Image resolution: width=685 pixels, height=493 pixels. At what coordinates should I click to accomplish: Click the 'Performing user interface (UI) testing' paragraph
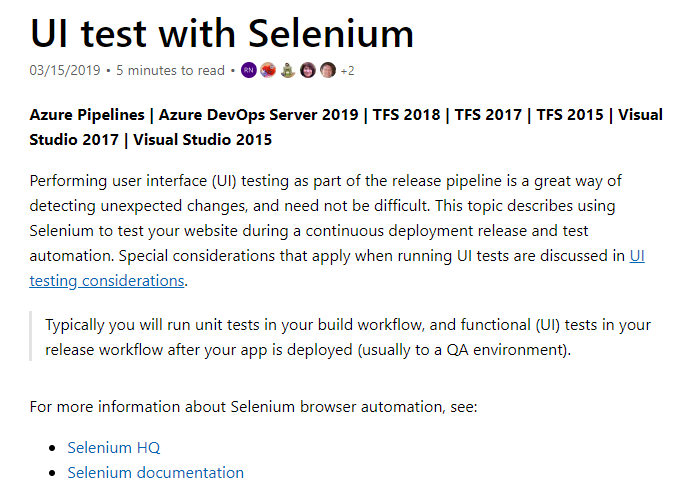(x=337, y=231)
